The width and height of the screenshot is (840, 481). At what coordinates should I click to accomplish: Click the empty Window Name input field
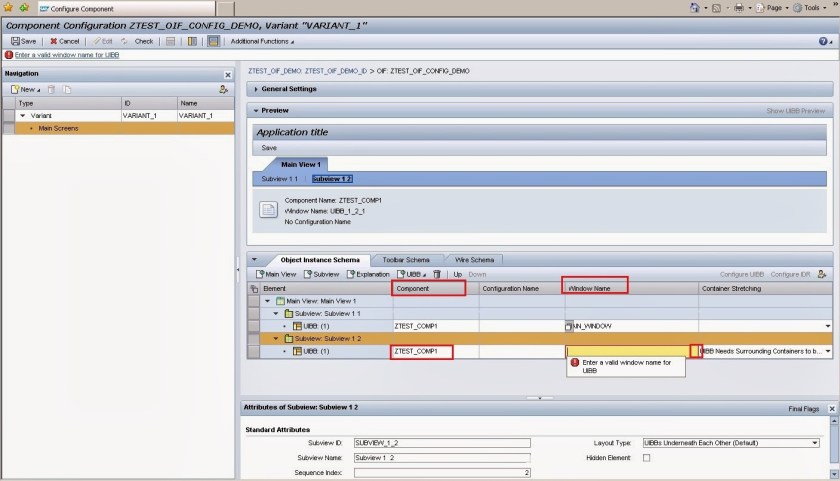coord(627,351)
